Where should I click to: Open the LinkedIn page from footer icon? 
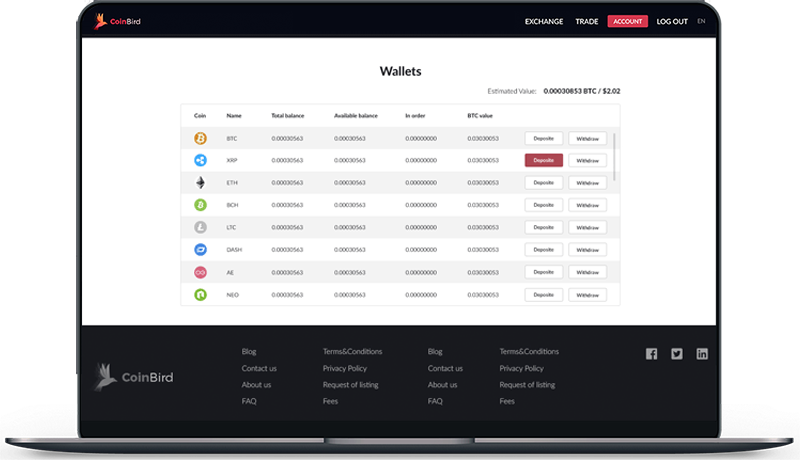[702, 354]
